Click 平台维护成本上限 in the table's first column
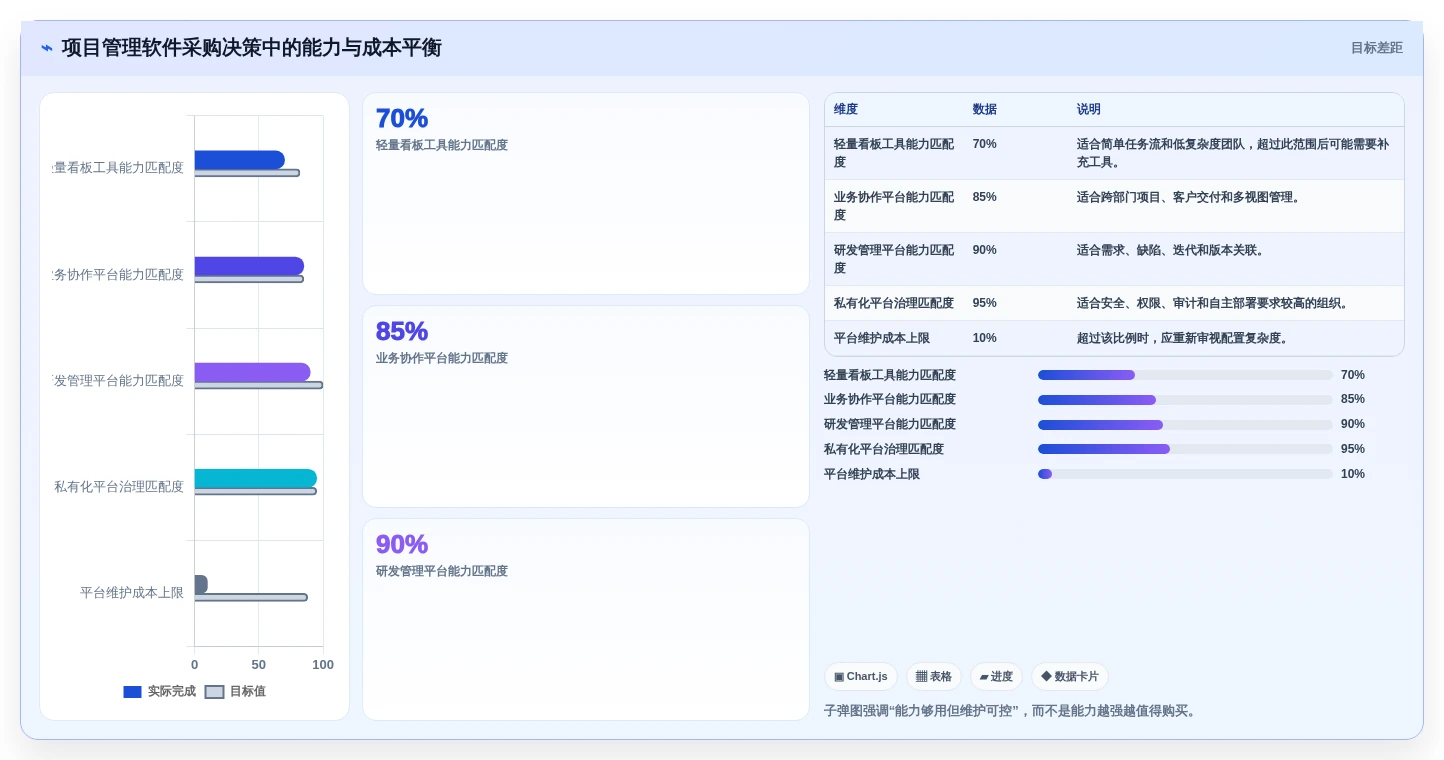The width and height of the screenshot is (1444, 760). point(882,338)
